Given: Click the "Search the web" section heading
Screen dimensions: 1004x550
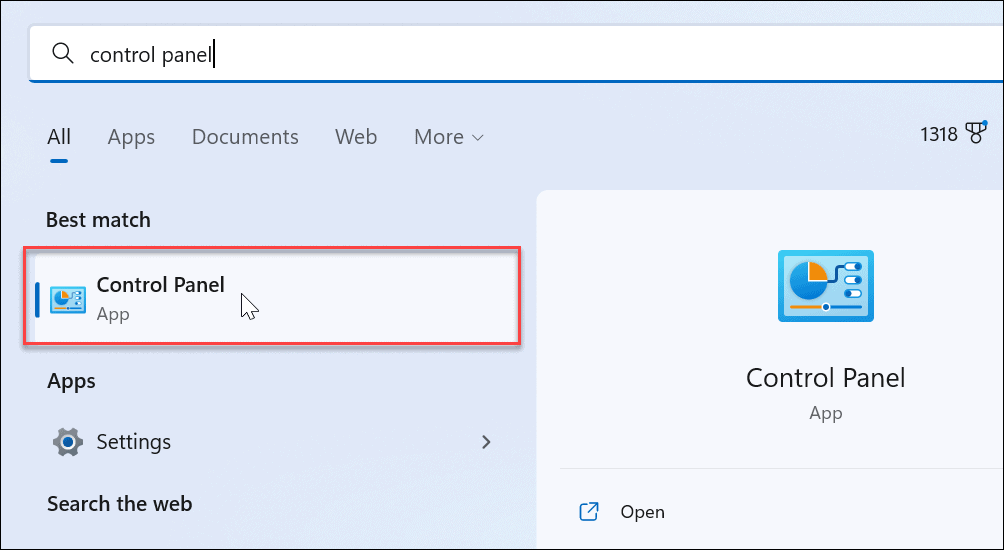Looking at the screenshot, I should pyautogui.click(x=119, y=504).
